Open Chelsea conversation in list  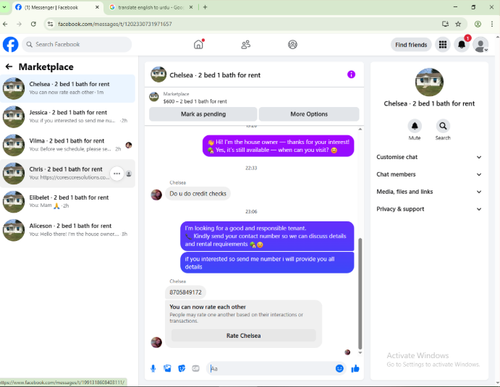tap(68, 88)
